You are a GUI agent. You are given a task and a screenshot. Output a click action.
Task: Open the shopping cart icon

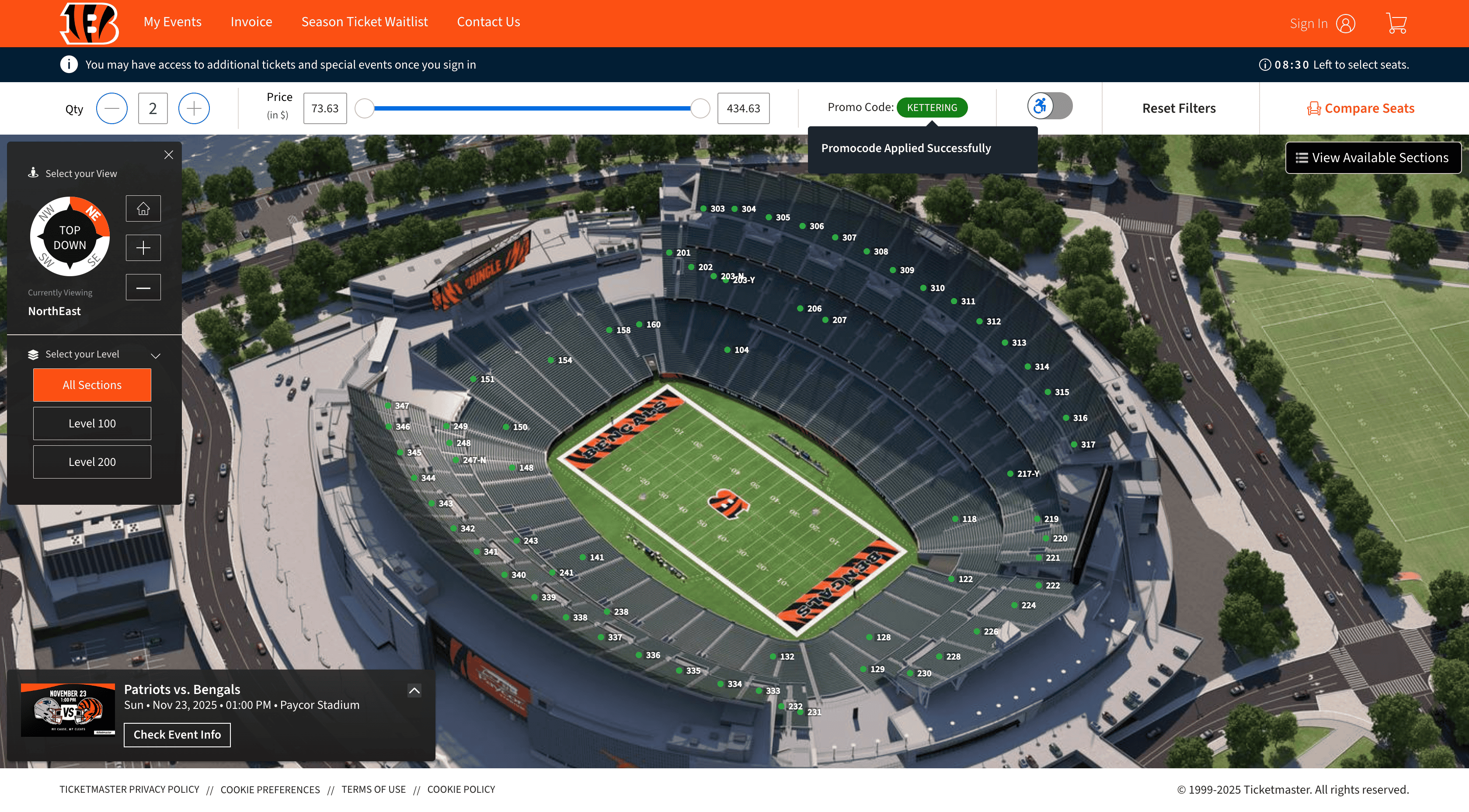click(1396, 23)
